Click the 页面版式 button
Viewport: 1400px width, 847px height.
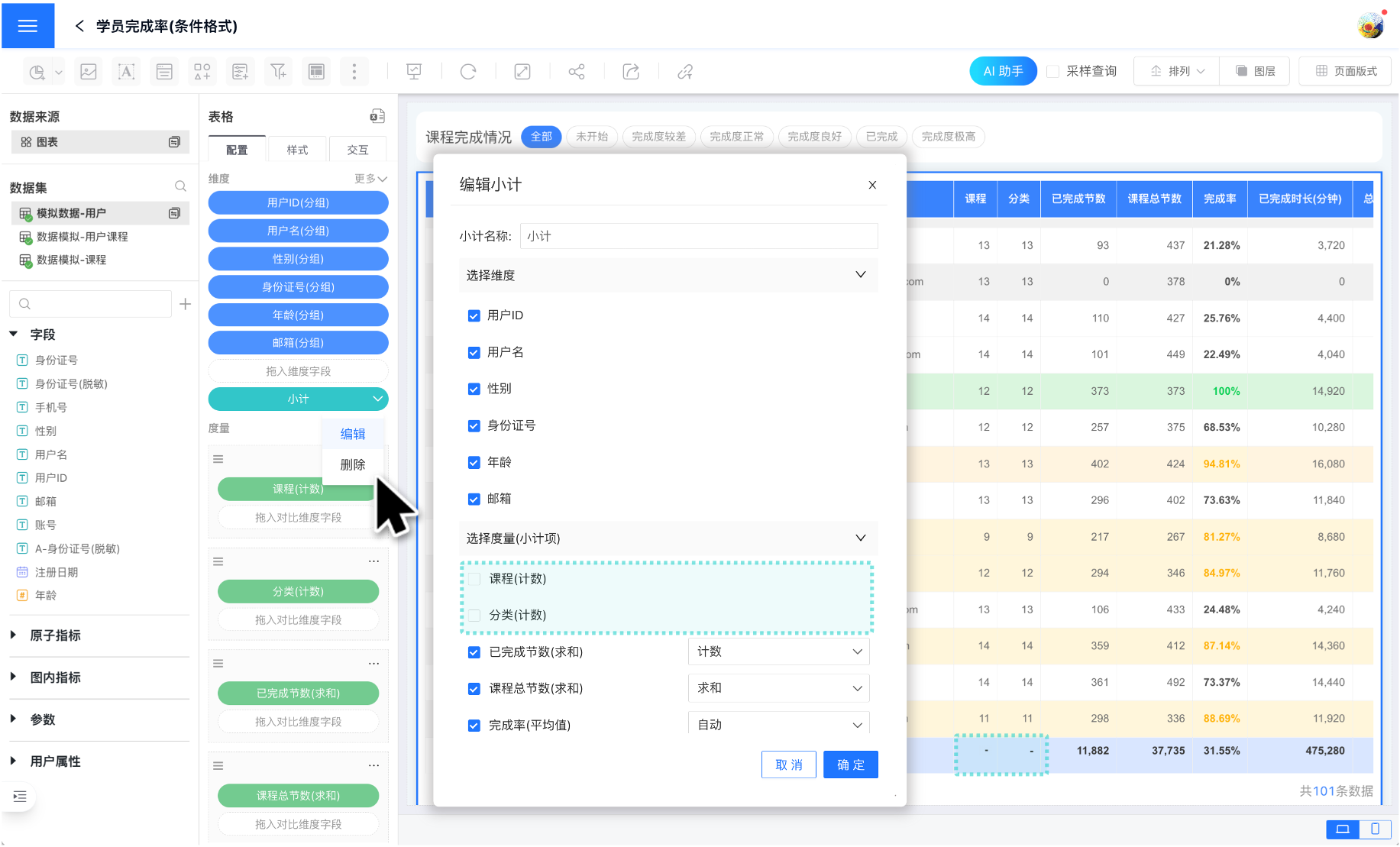click(1346, 71)
